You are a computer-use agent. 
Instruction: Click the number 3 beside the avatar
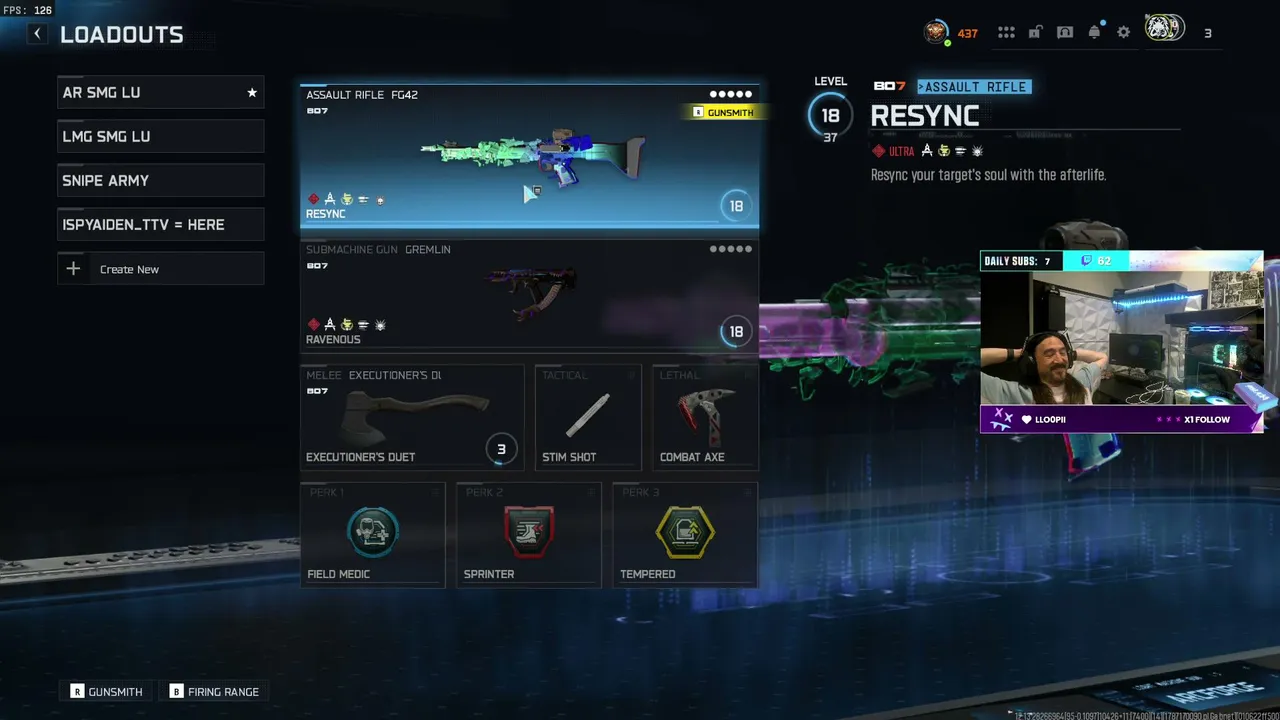(1208, 33)
